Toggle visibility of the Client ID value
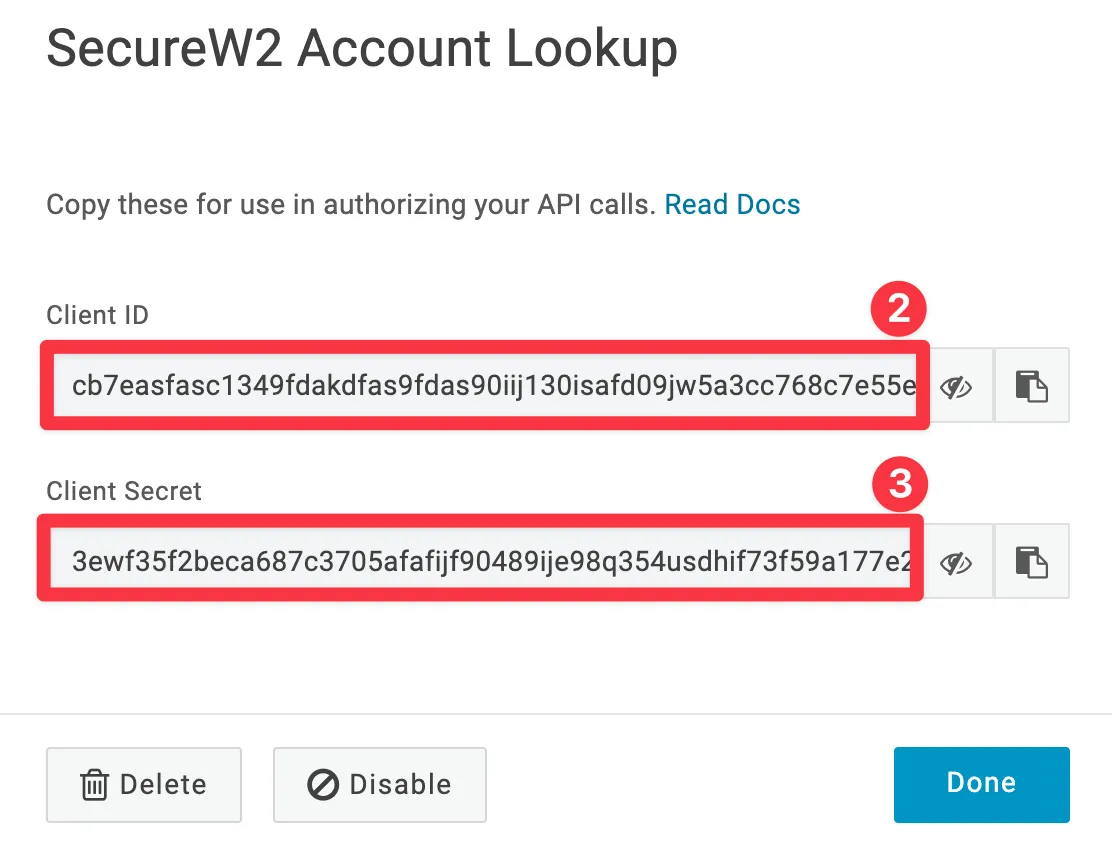Image resolution: width=1112 pixels, height=846 pixels. pos(957,386)
